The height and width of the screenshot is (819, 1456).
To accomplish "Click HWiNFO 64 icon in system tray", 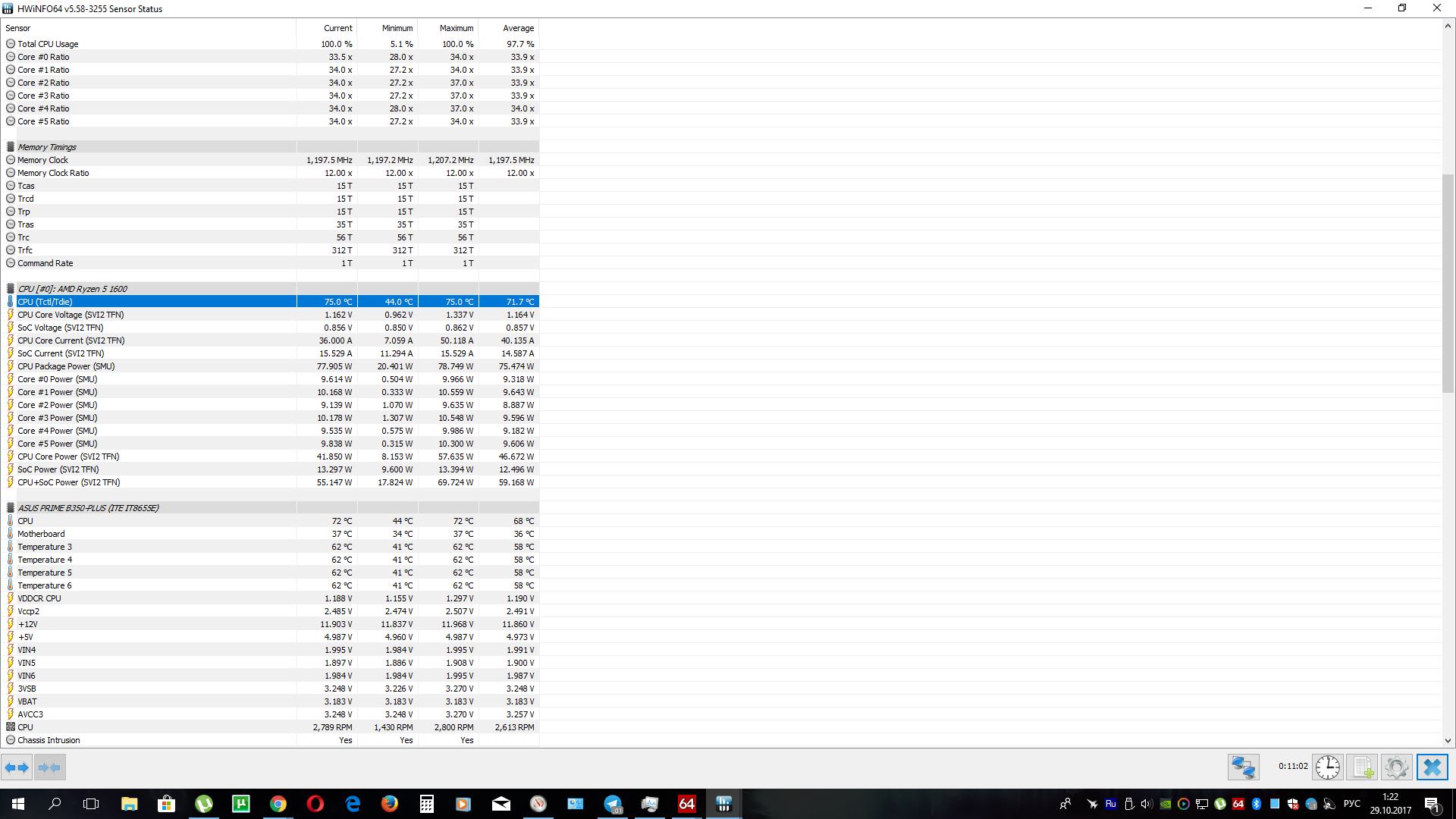I will coord(1238,804).
